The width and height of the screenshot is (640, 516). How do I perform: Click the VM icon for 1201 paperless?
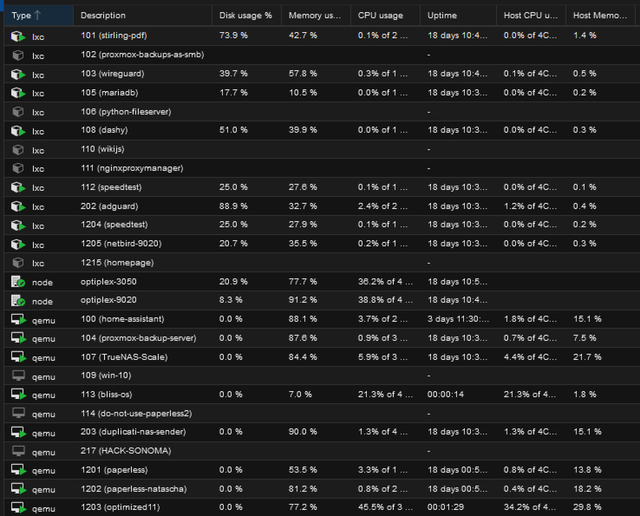(x=18, y=470)
